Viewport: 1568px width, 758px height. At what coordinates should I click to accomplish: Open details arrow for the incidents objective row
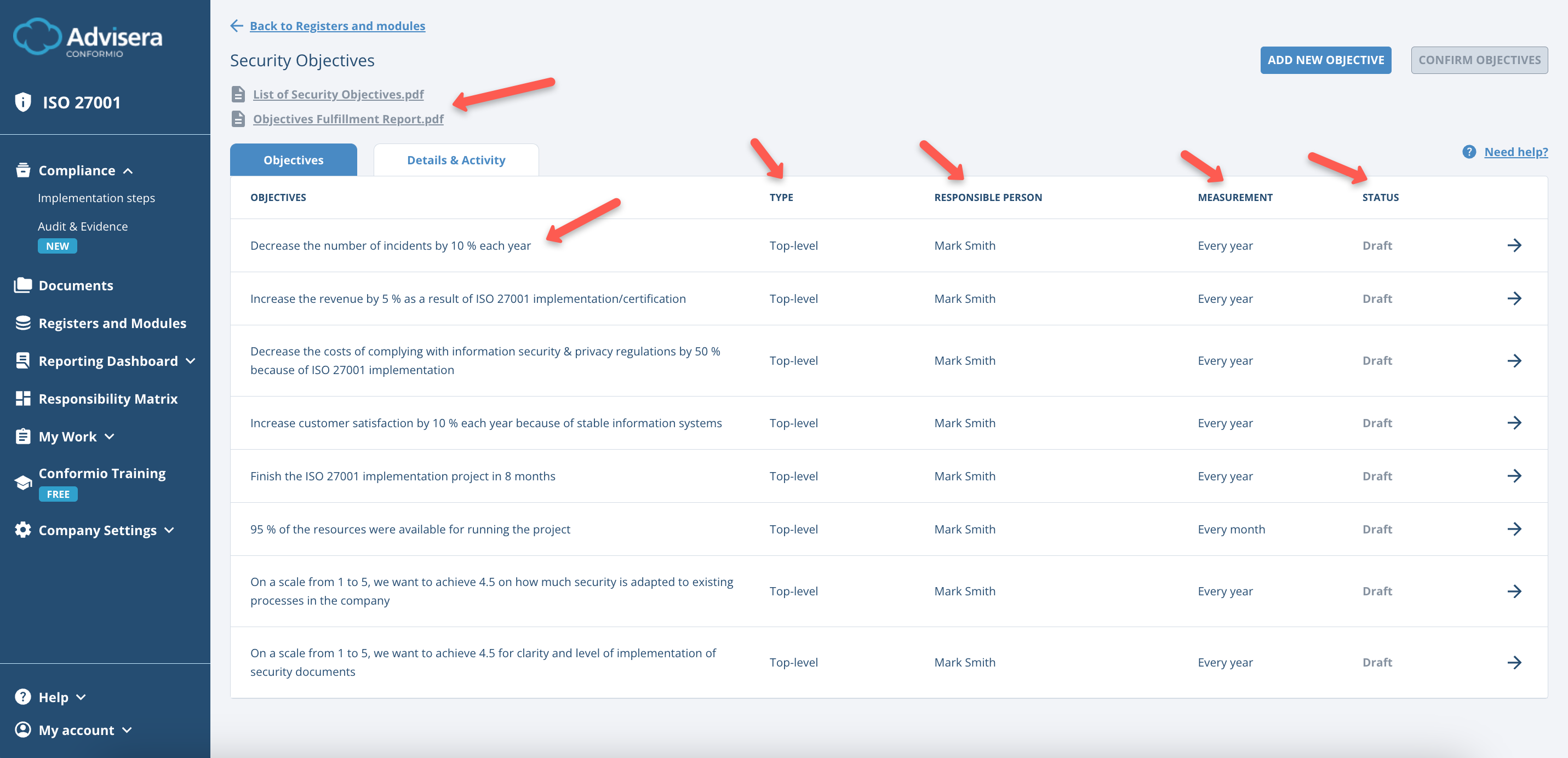(1515, 245)
